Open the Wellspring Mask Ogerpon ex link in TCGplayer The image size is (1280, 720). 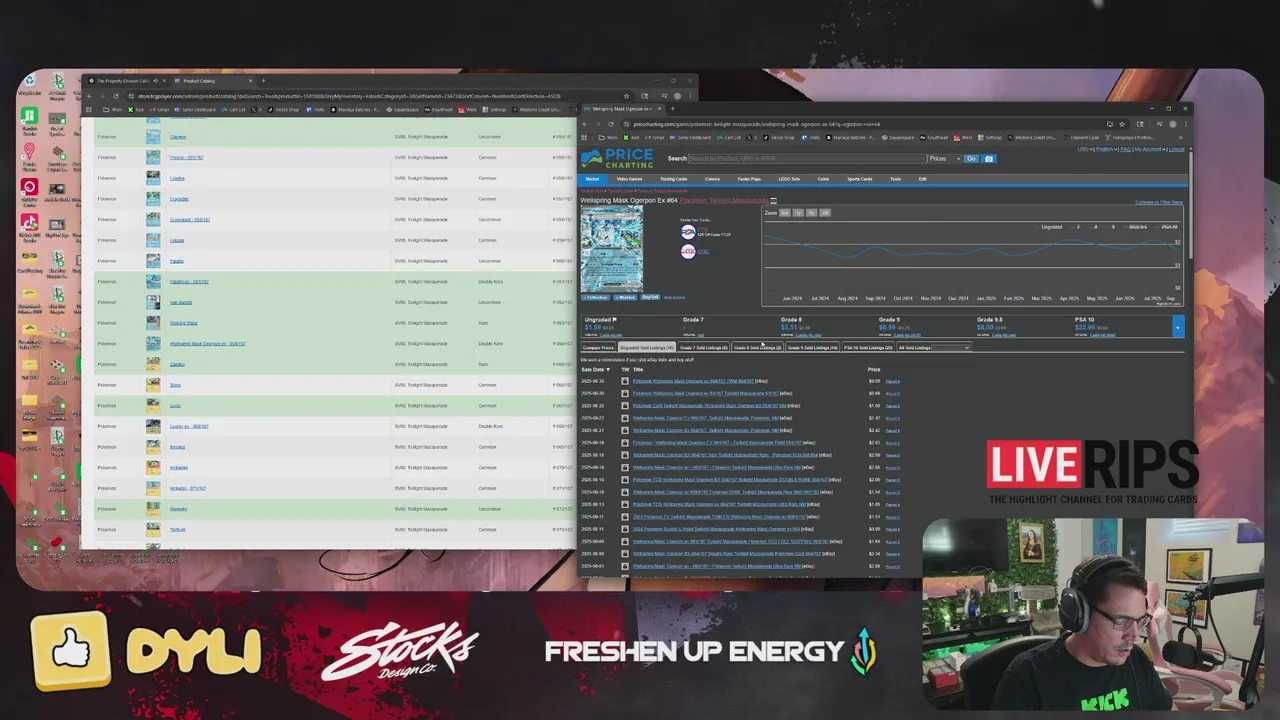point(207,344)
